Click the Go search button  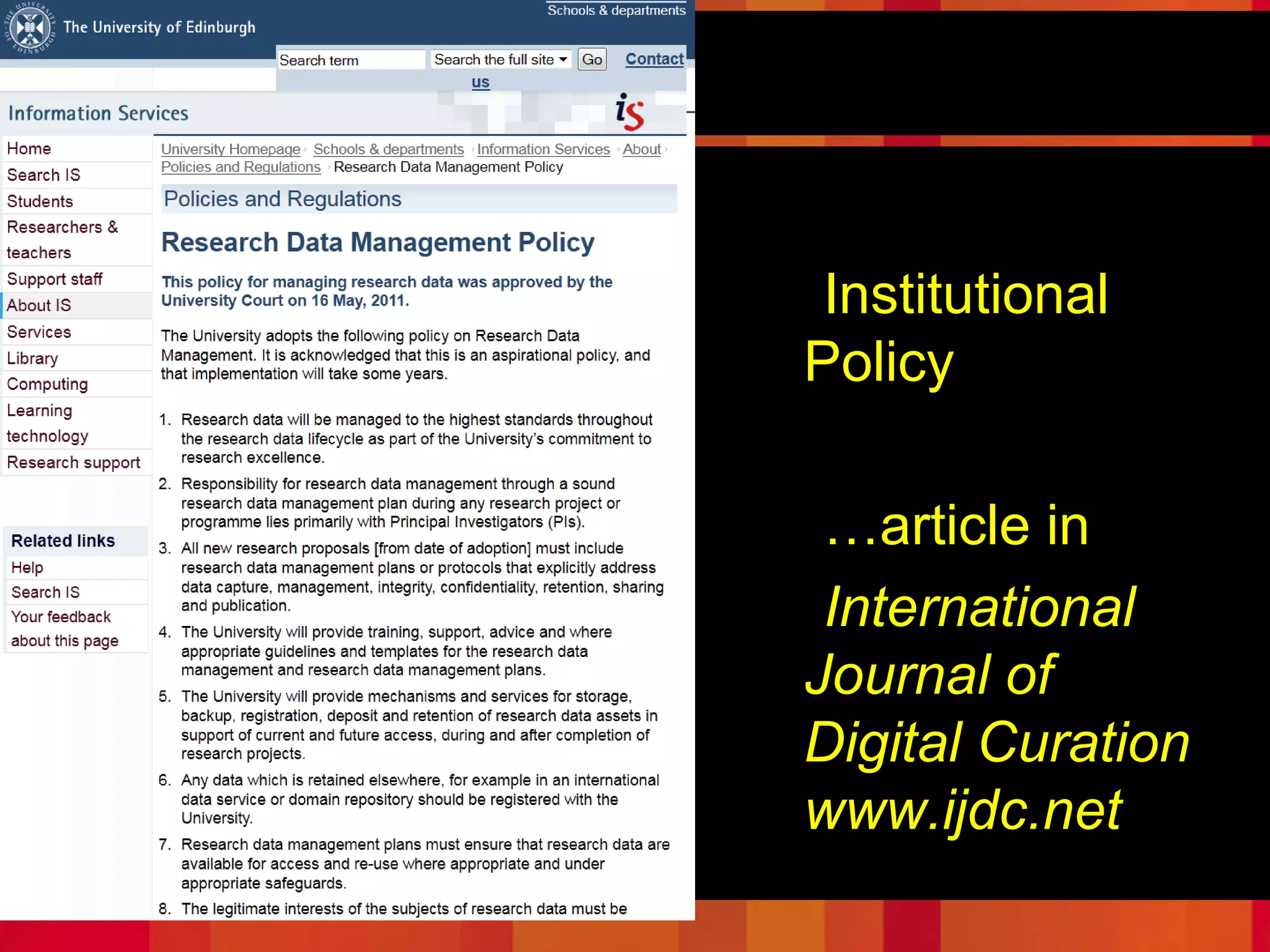click(x=592, y=59)
